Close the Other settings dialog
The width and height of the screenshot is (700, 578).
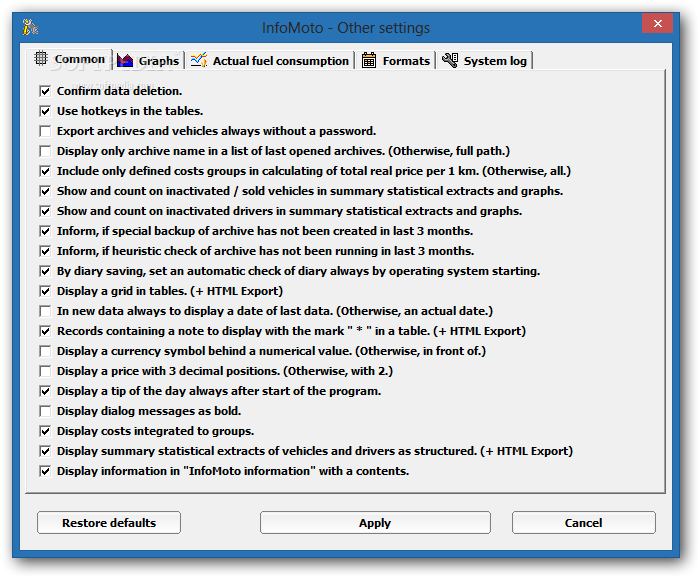(657, 24)
